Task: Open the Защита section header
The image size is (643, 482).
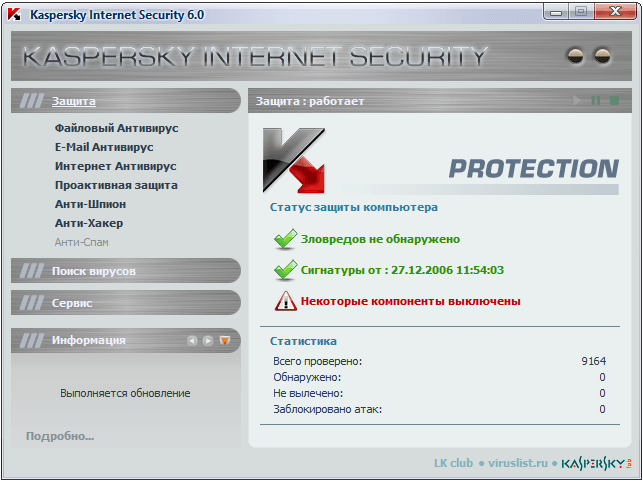Action: [x=74, y=101]
